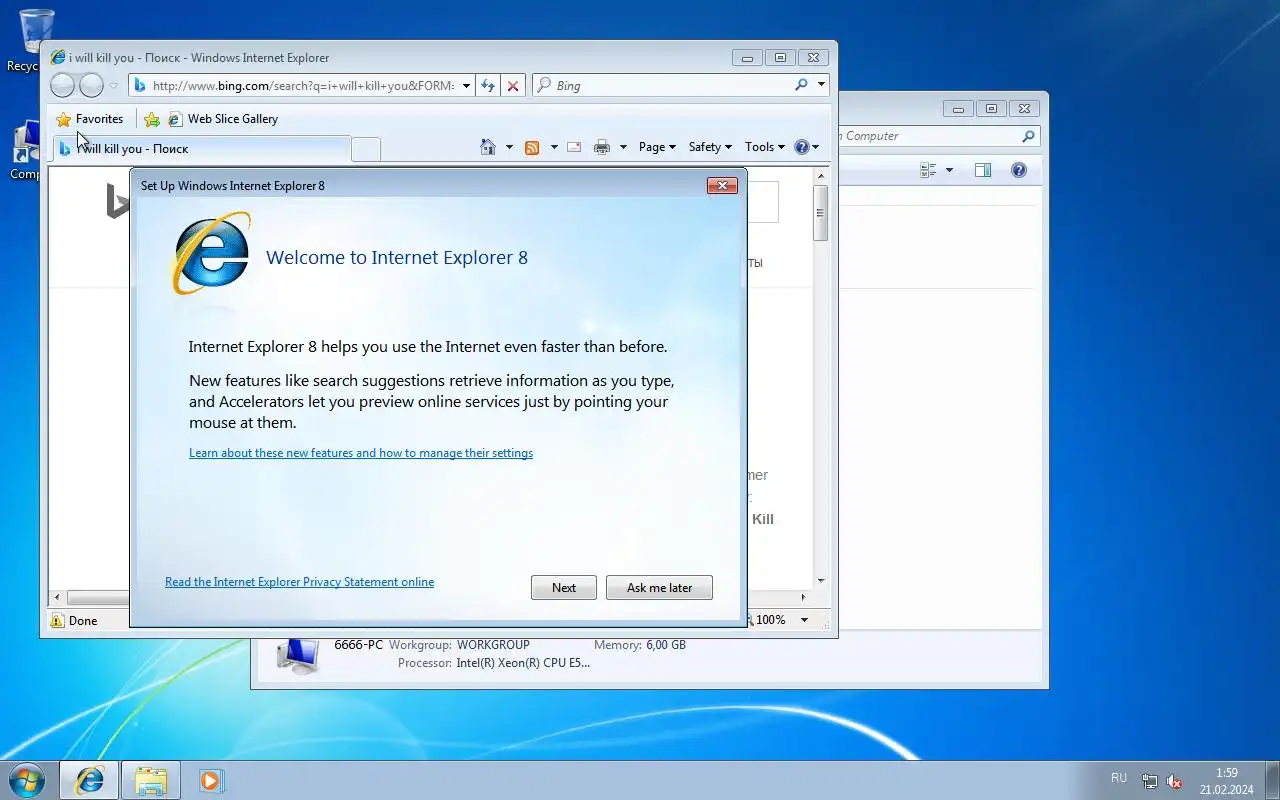Screen dimensions: 1280x800
Task: Click the Next button in setup dialog
Action: [x=564, y=587]
